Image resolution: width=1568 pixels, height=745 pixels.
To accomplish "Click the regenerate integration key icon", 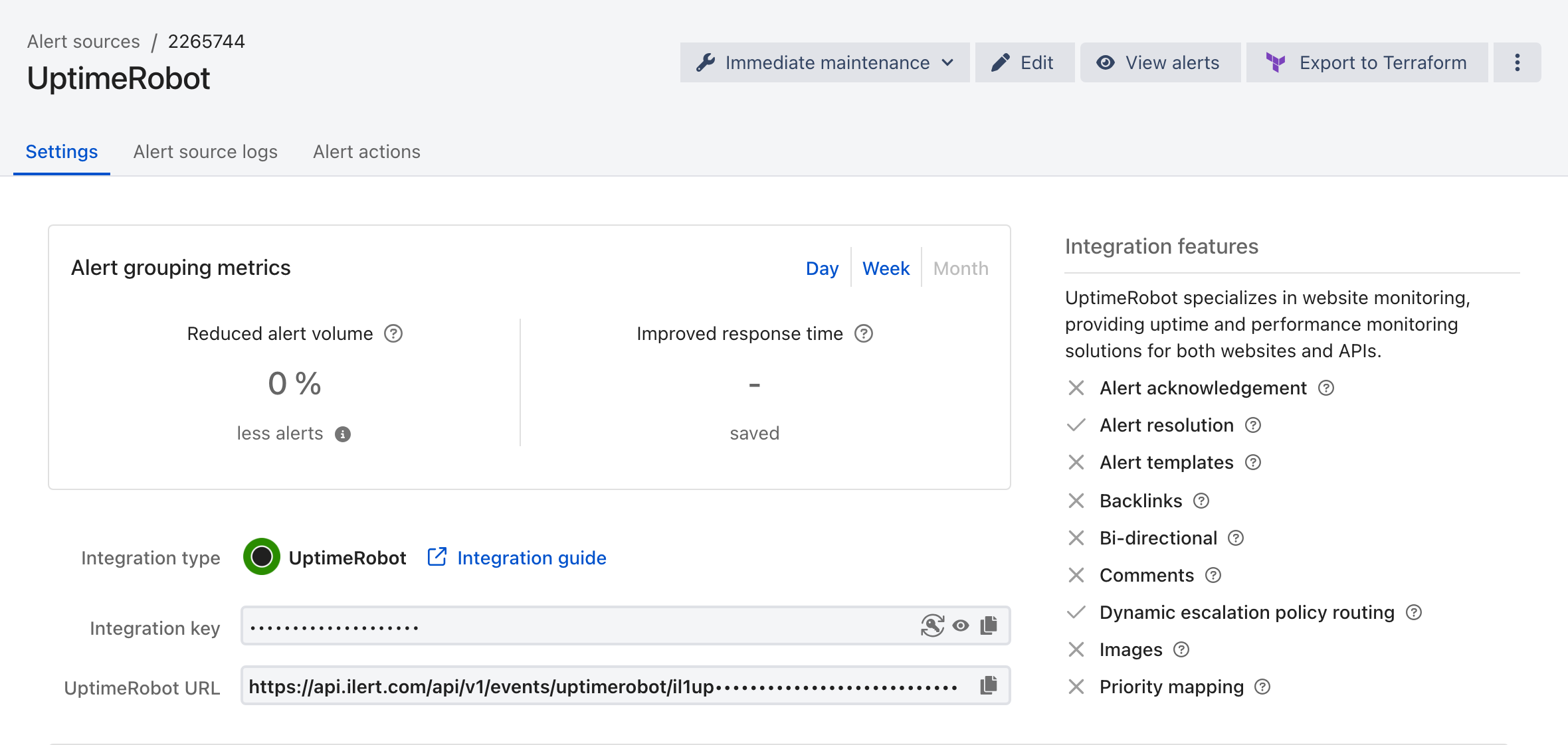I will click(x=932, y=625).
